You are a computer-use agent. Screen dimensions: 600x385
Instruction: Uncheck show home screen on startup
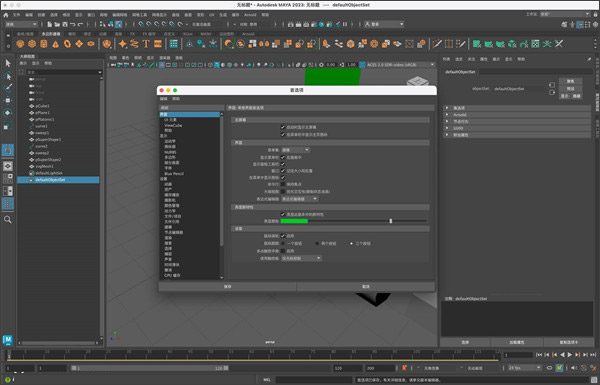(x=283, y=127)
